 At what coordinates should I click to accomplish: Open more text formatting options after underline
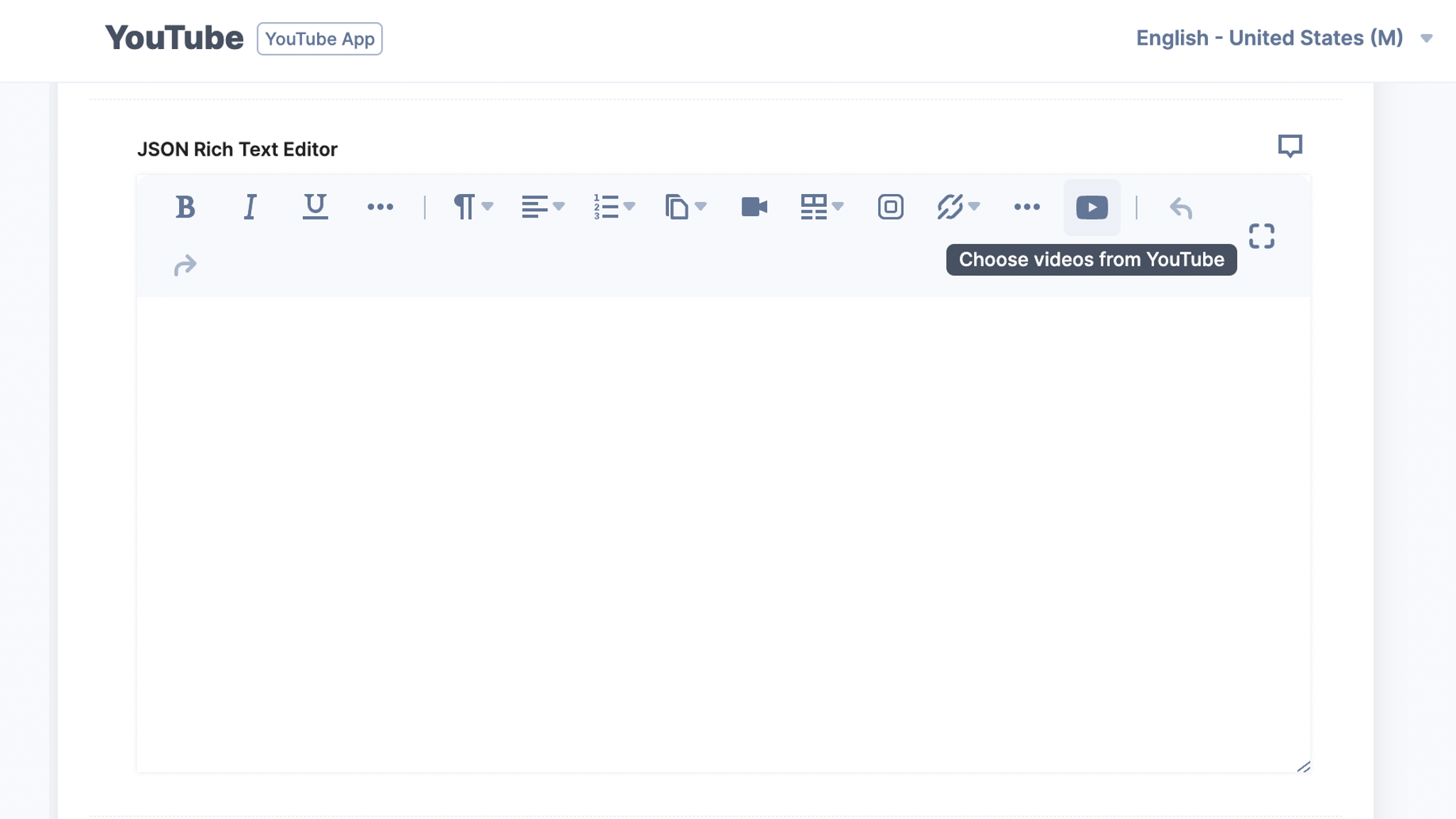click(380, 207)
